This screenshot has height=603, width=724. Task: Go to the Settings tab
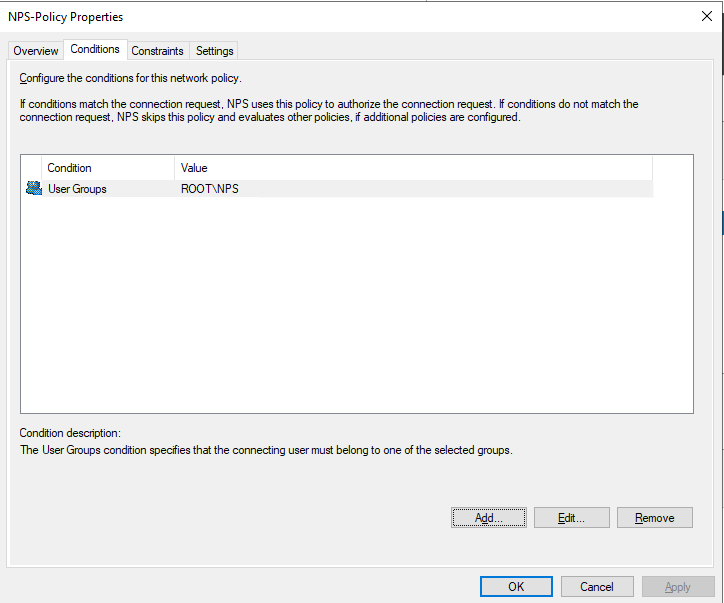pyautogui.click(x=214, y=51)
